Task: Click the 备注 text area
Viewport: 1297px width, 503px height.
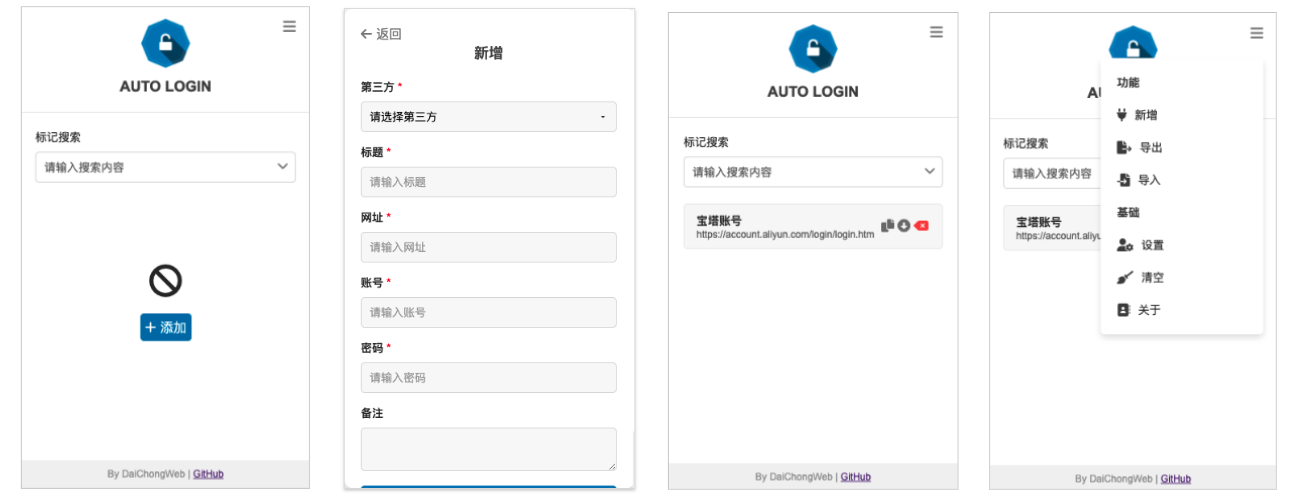Action: tap(488, 449)
